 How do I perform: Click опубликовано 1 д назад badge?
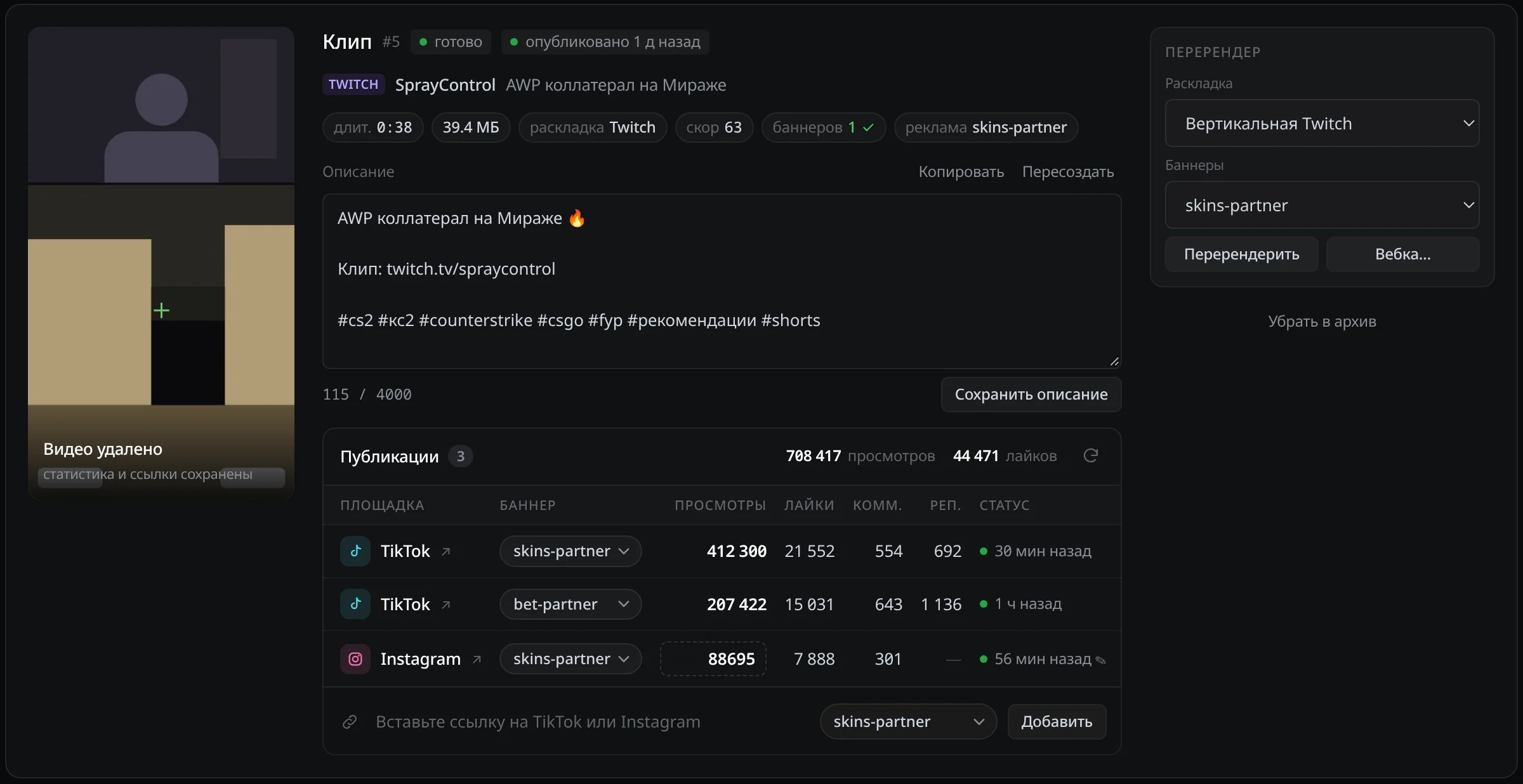click(605, 42)
